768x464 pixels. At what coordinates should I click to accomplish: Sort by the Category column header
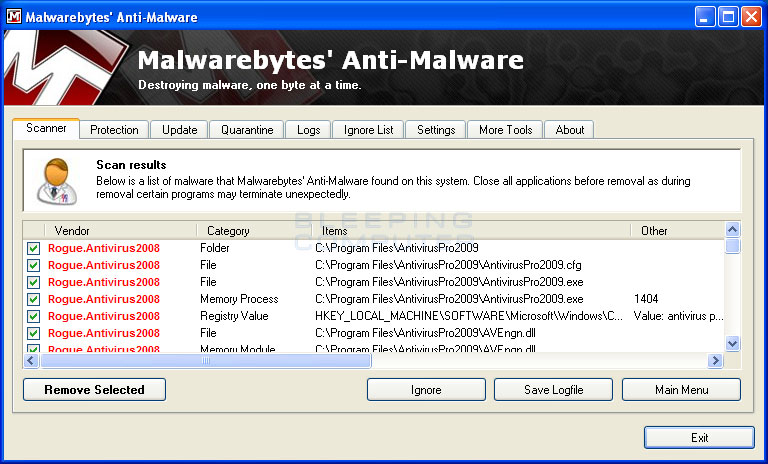(x=254, y=231)
